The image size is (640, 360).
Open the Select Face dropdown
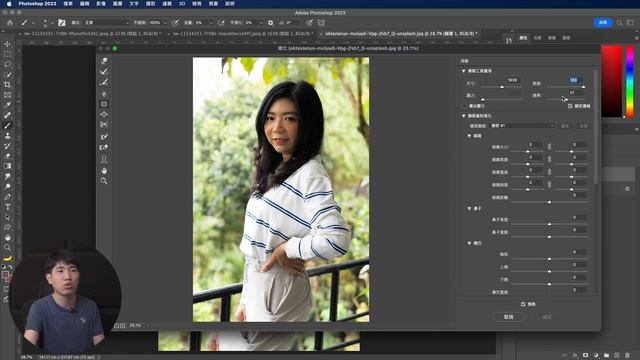[522, 126]
